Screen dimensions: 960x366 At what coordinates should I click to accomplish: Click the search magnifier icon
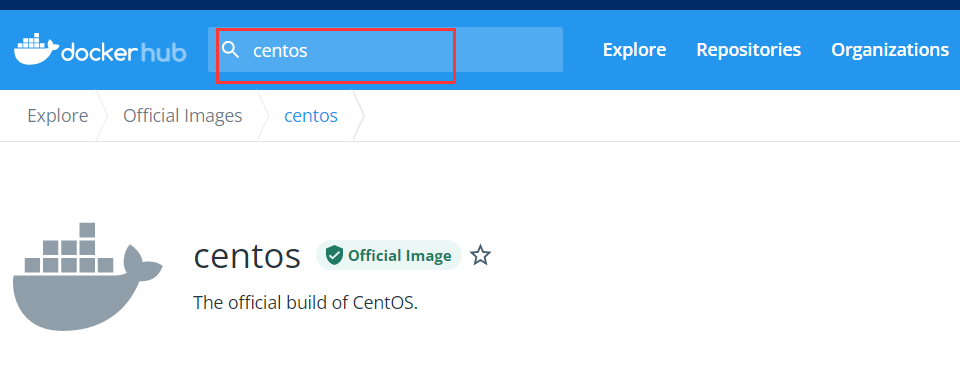click(230, 50)
